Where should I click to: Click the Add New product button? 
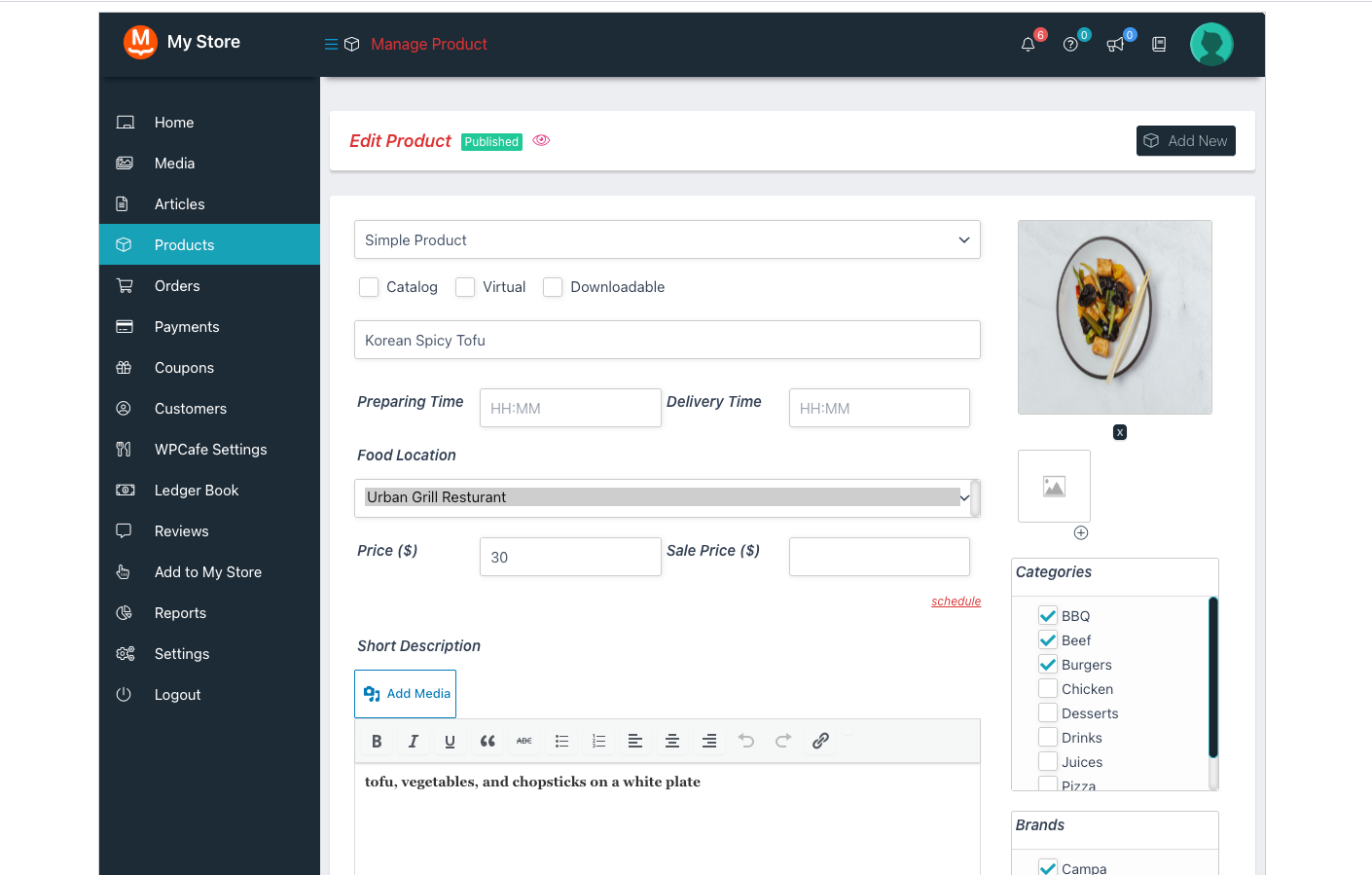coord(1185,140)
